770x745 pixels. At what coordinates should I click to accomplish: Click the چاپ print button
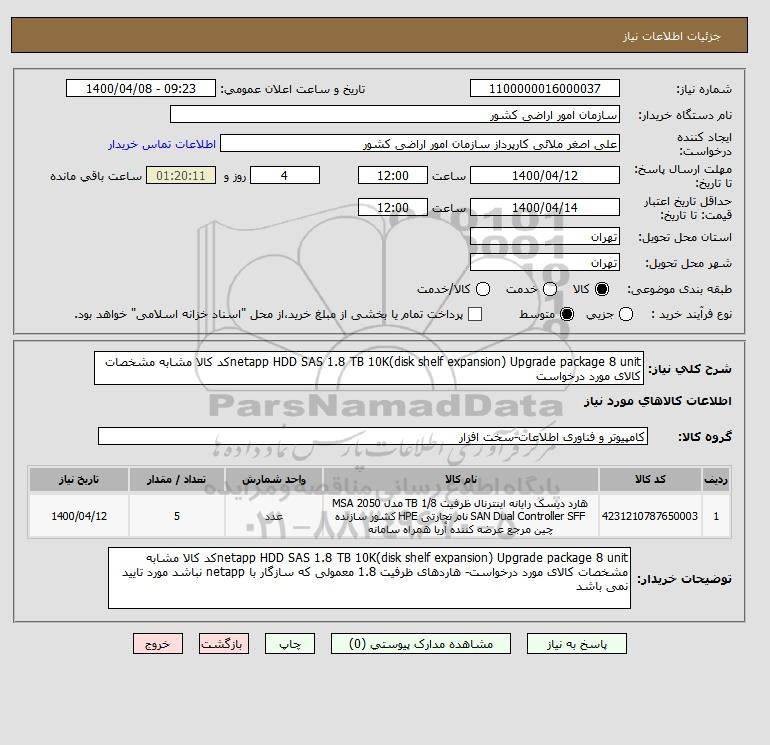pos(290,644)
